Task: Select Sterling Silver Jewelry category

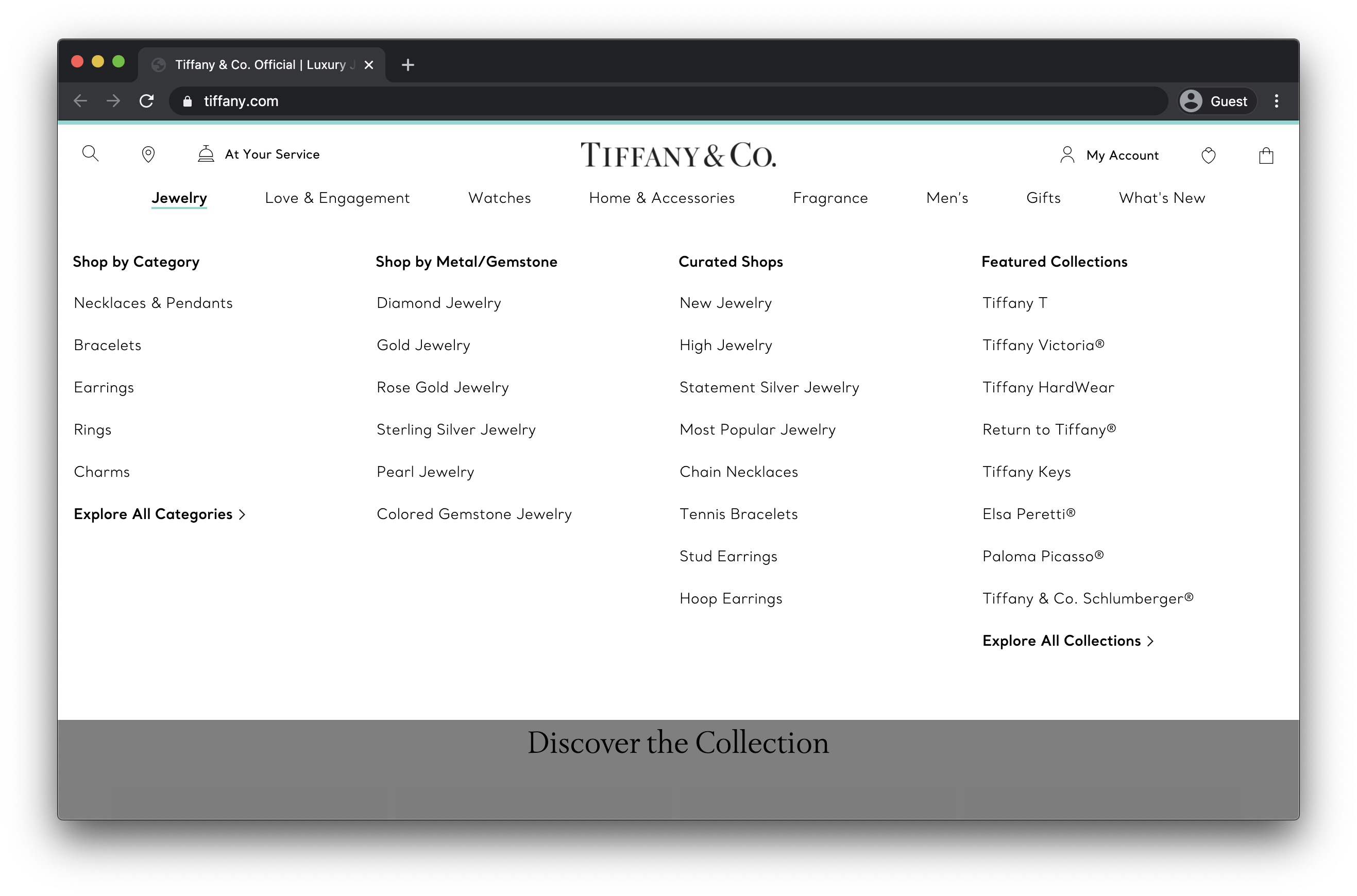Action: coord(455,429)
